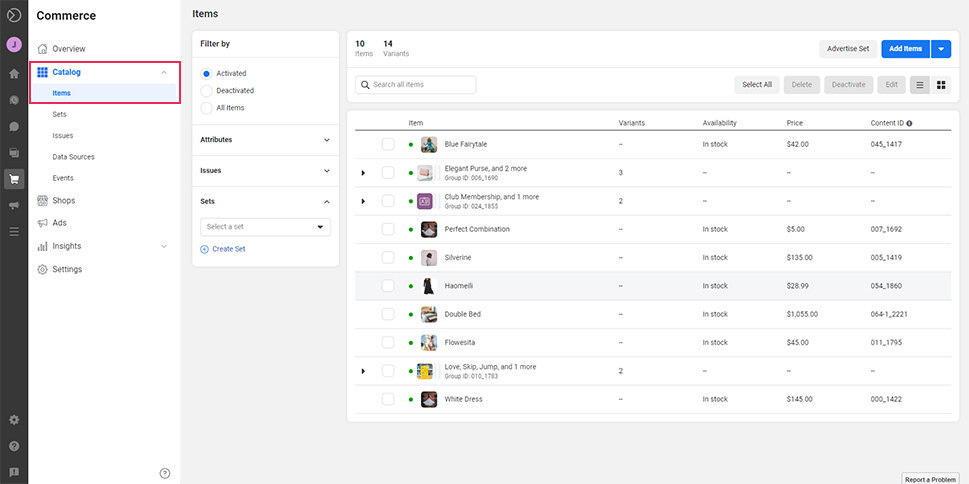
Task: Open the megaphone ads icon in rail
Action: 14,205
